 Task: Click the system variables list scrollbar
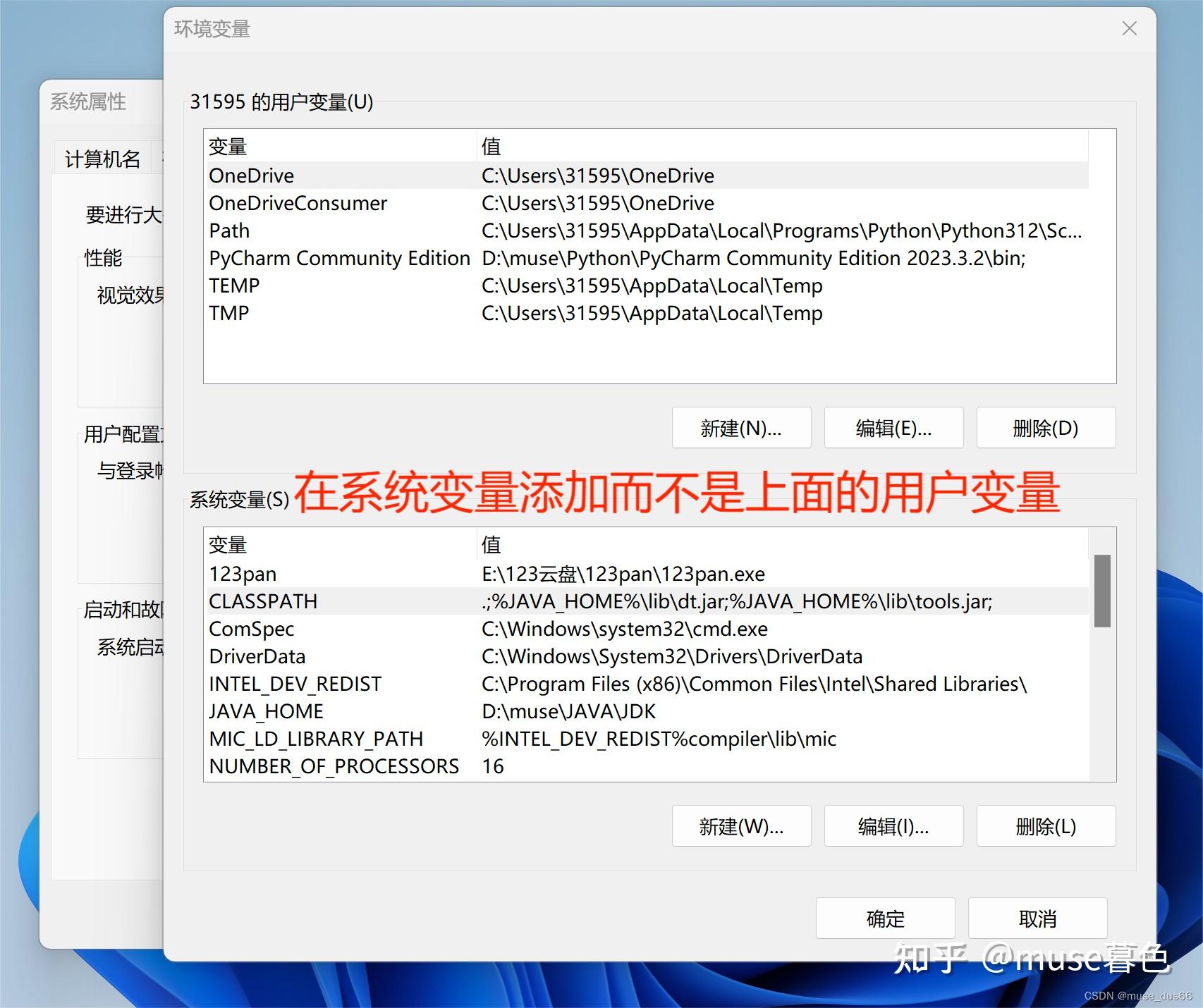tap(1104, 592)
